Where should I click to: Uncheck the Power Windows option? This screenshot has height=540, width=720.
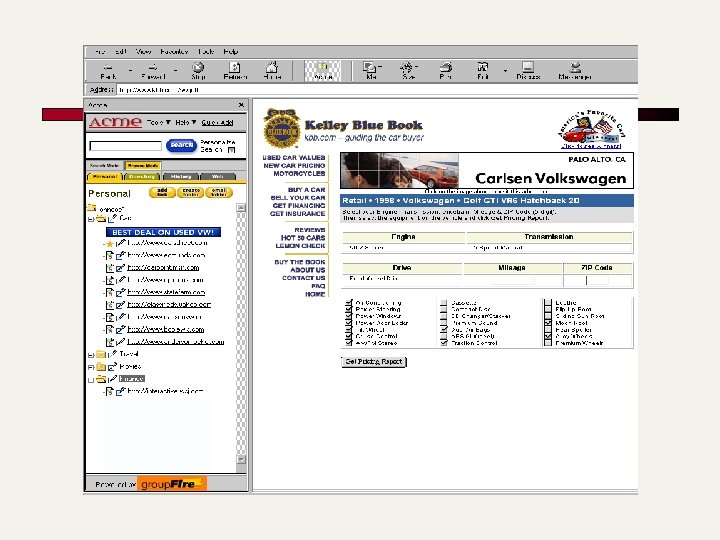[349, 316]
